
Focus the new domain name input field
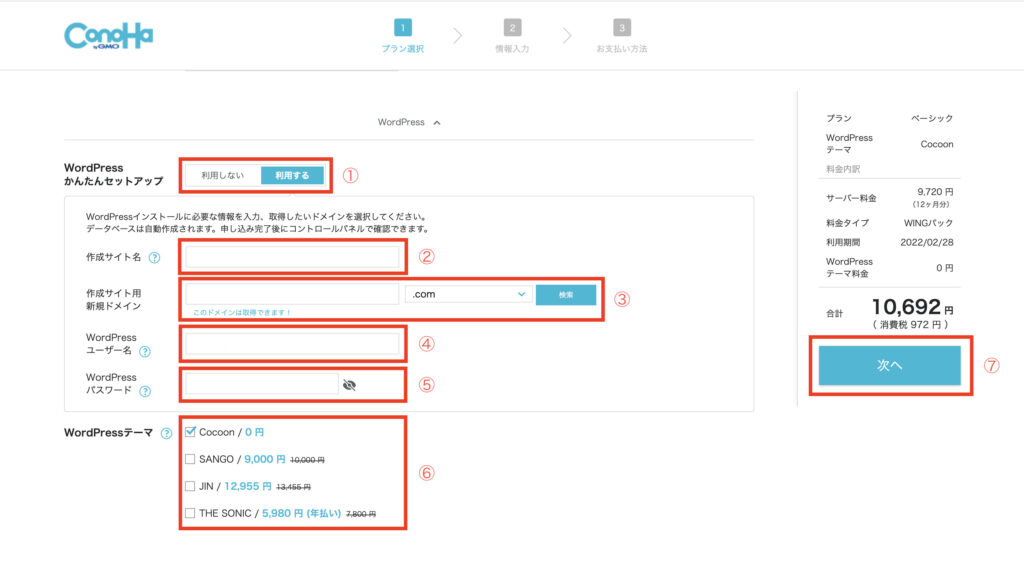[292, 294]
